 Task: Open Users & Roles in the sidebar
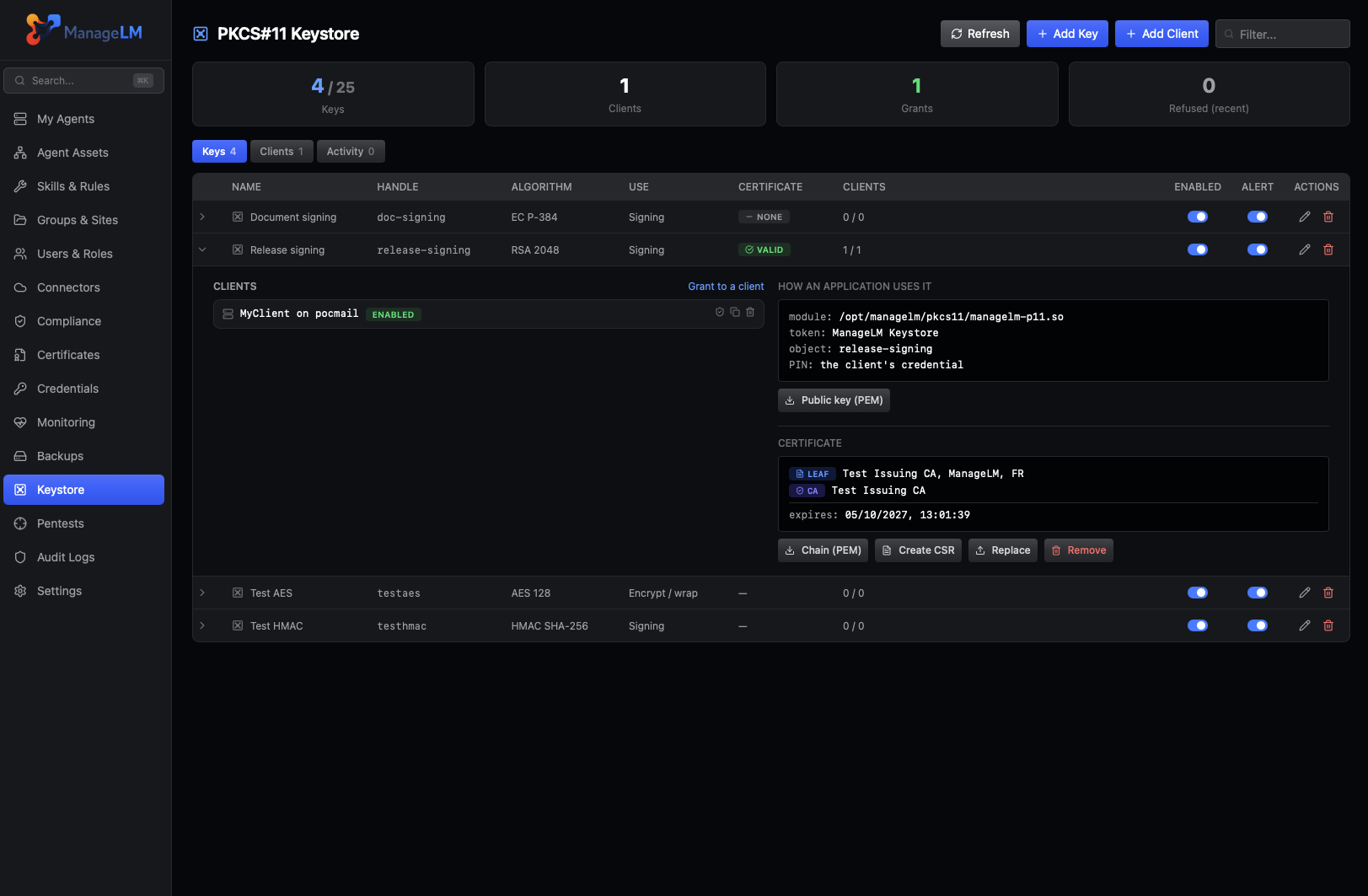coord(83,254)
